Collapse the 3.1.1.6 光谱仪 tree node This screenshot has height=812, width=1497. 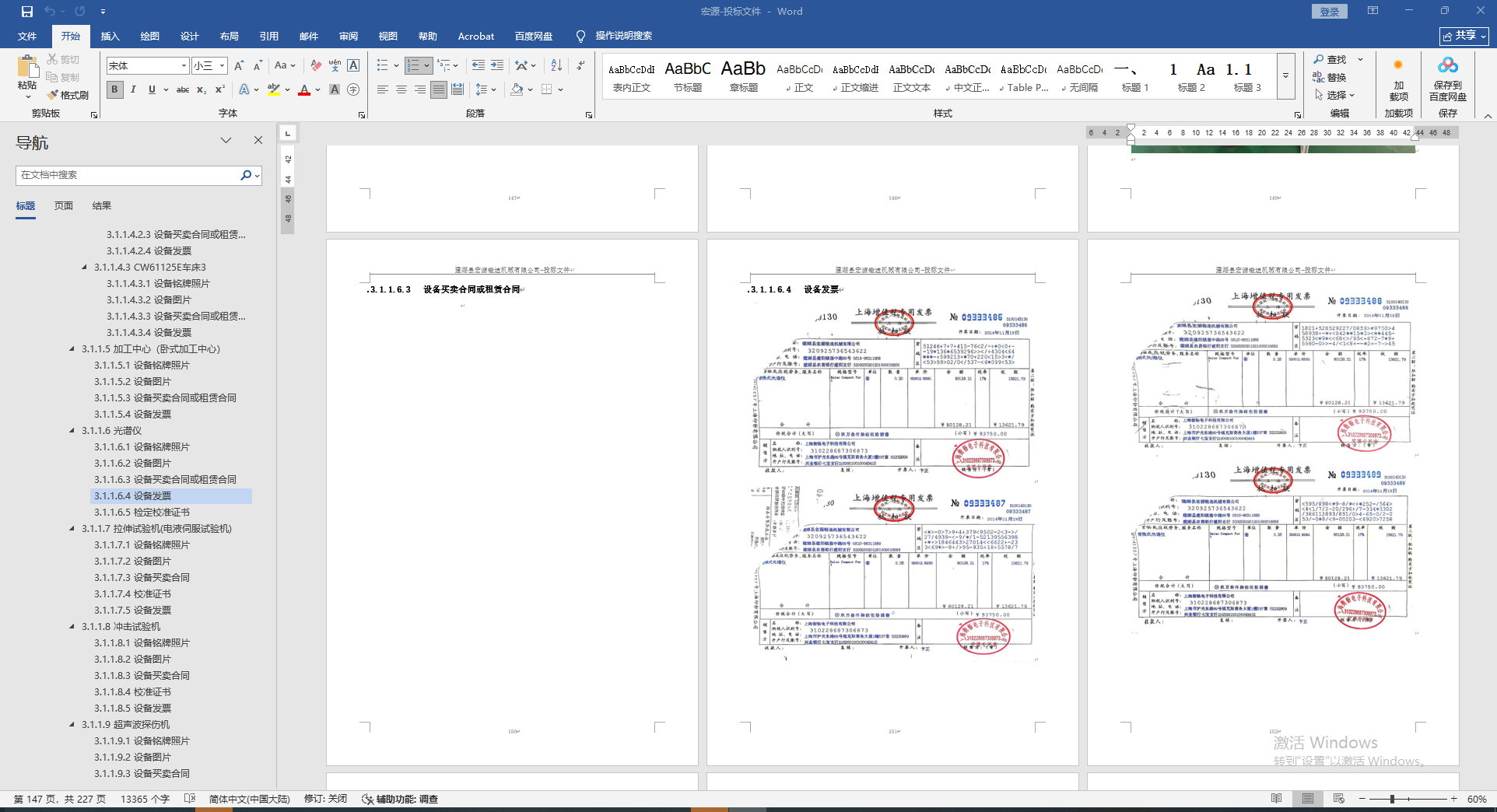click(x=72, y=431)
